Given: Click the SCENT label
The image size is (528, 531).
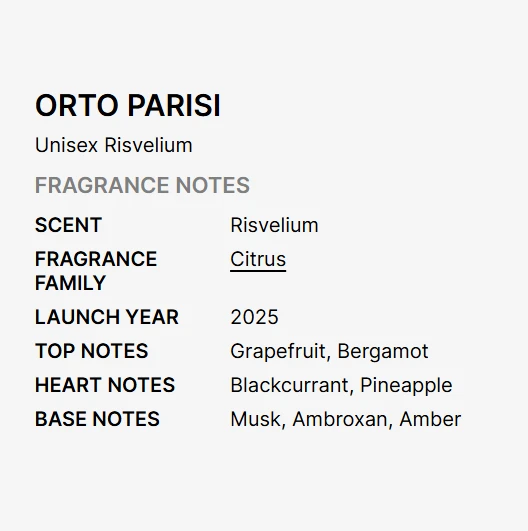Looking at the screenshot, I should tap(68, 225).
